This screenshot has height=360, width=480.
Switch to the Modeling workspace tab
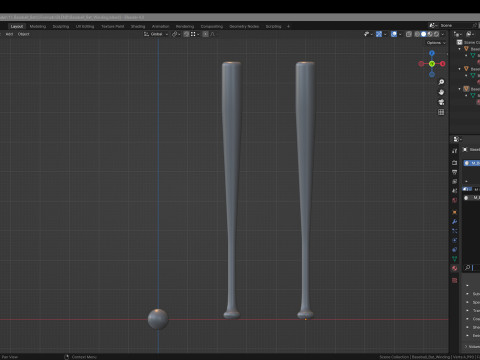[x=38, y=26]
